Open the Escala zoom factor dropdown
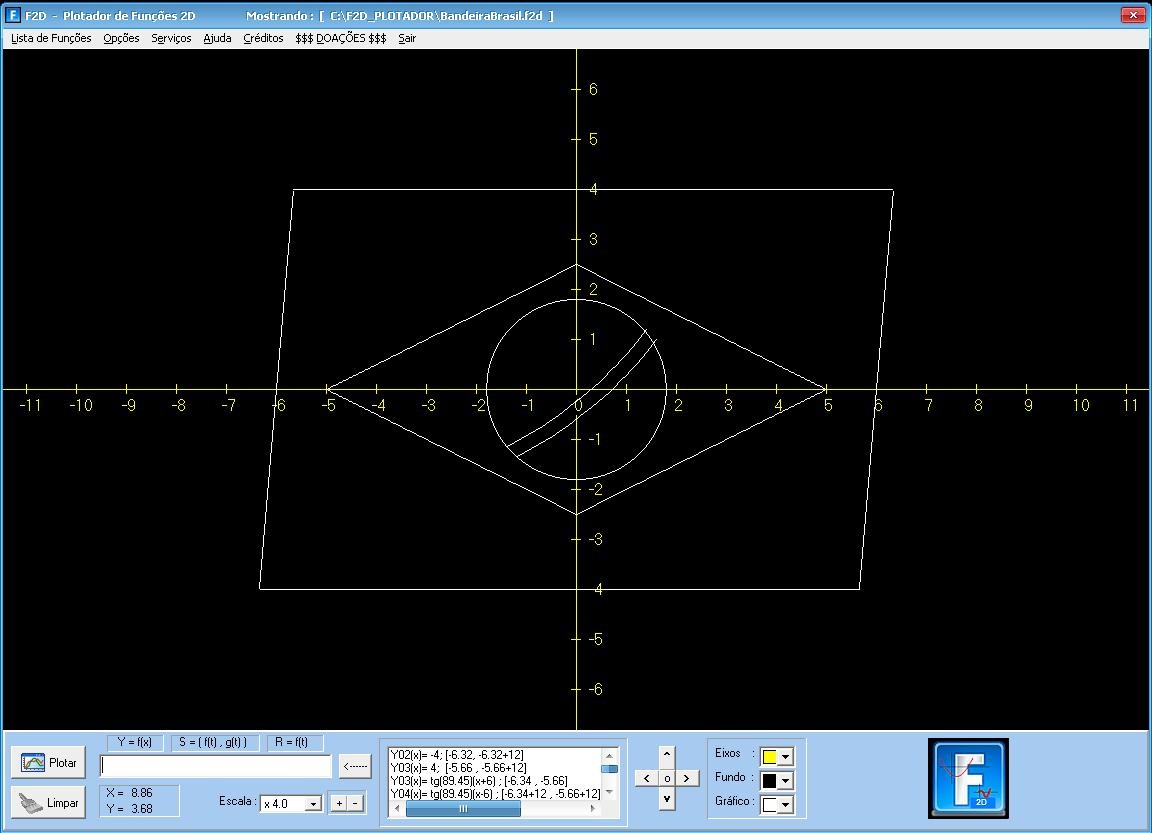Image resolution: width=1152 pixels, height=833 pixels. (x=313, y=804)
